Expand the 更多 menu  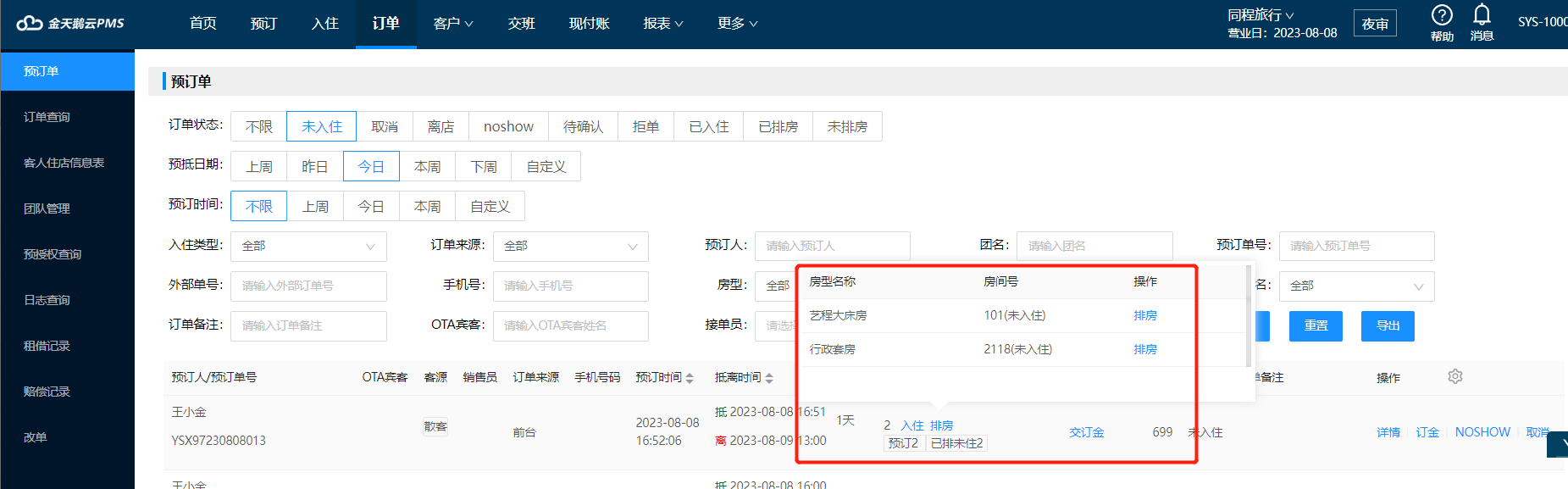pyautogui.click(x=738, y=24)
